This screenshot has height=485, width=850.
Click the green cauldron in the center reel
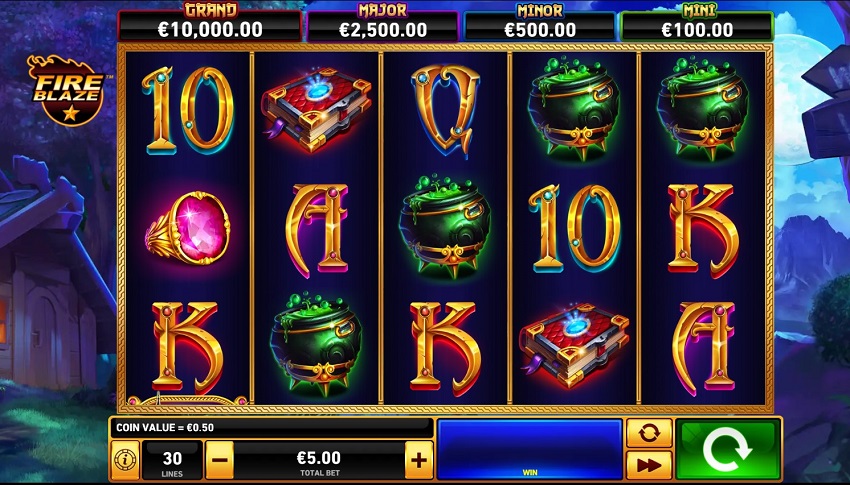tap(446, 227)
